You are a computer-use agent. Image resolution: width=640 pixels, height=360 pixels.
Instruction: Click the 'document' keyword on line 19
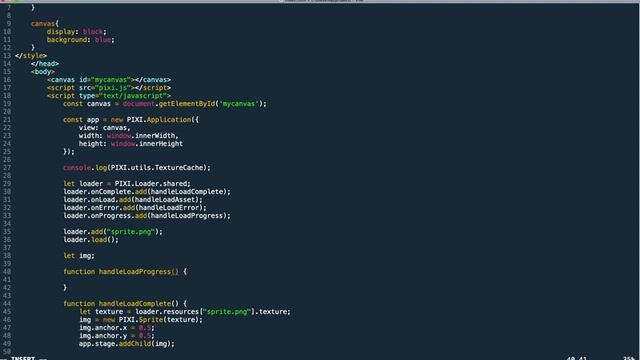point(139,104)
